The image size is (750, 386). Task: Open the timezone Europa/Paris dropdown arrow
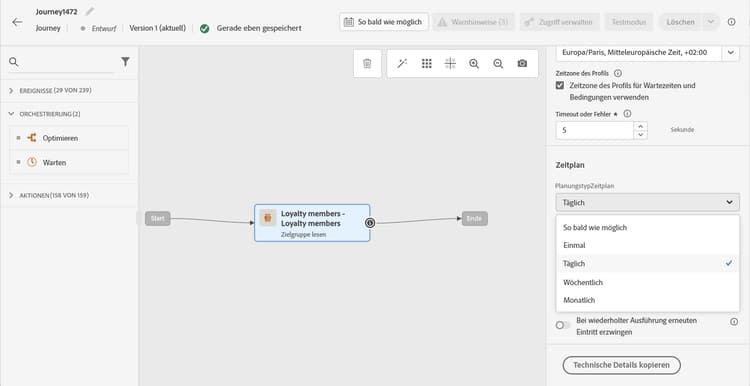(x=731, y=53)
